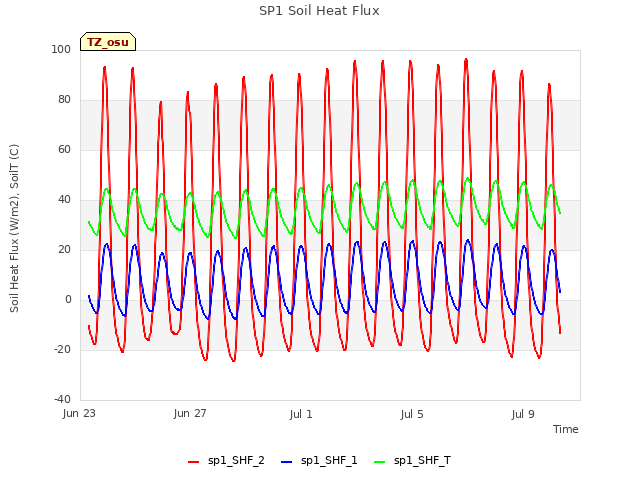This screenshot has height=480, width=640.
Task: Click the Jul 1 x-axis tick label
Action: pyautogui.click(x=301, y=414)
